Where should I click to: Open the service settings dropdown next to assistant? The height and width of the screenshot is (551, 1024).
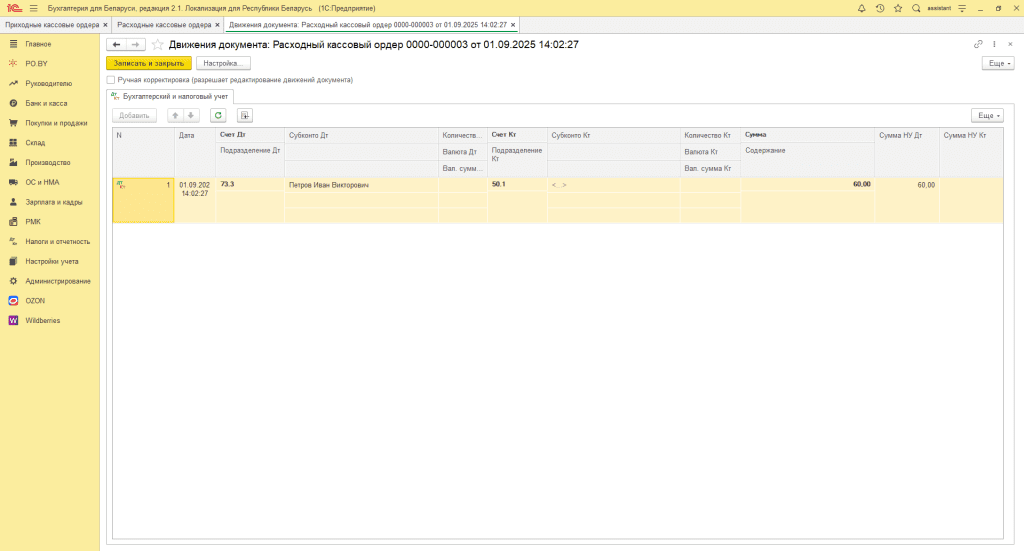[x=961, y=8]
